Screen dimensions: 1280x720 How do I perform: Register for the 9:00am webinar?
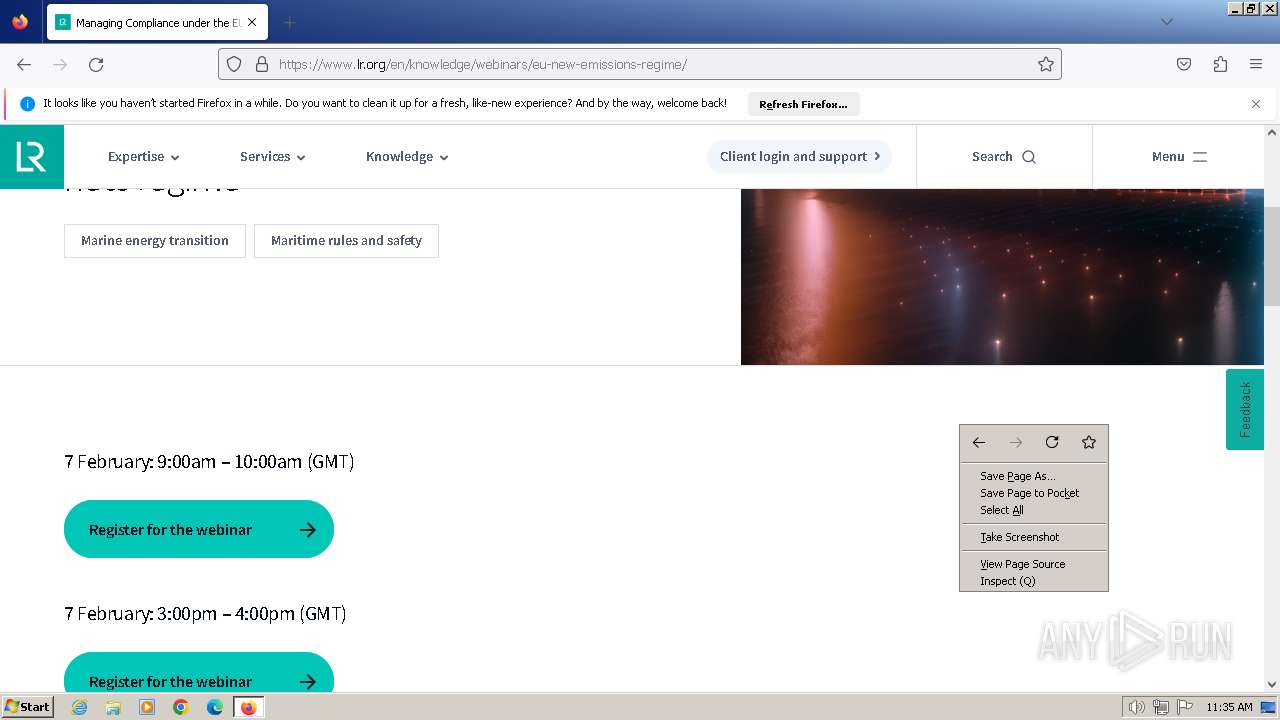(199, 530)
